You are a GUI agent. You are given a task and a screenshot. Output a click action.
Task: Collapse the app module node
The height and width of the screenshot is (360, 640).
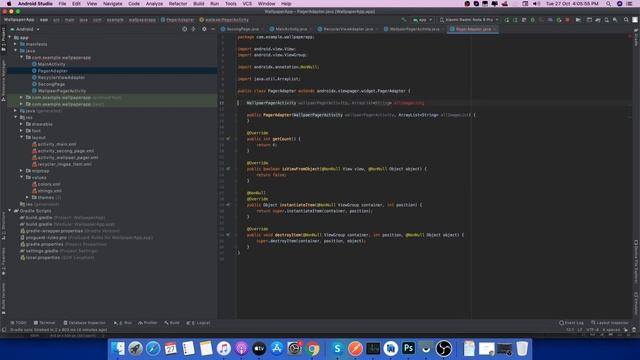[x=10, y=38]
